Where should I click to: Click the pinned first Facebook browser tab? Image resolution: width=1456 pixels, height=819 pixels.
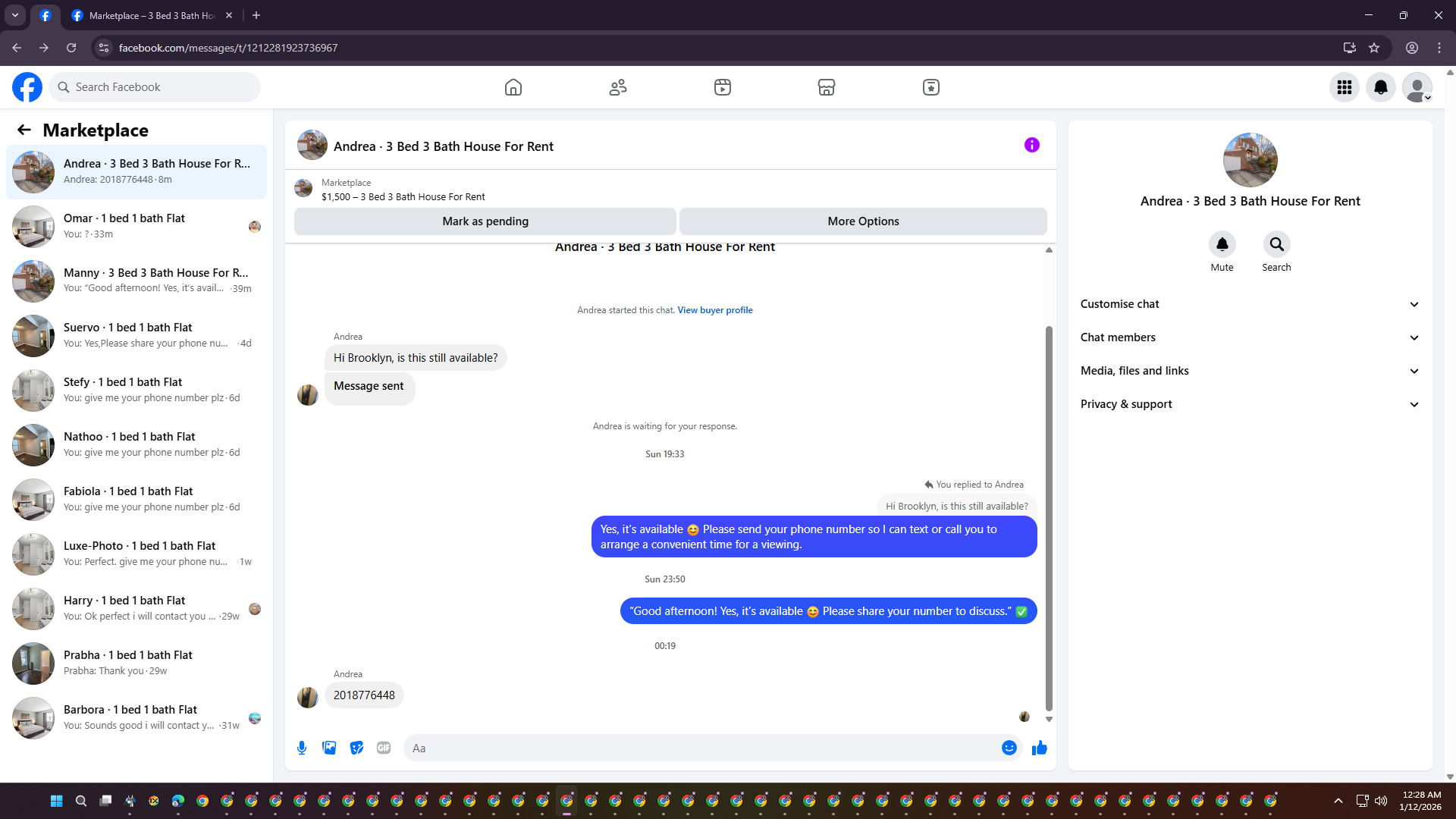click(45, 15)
